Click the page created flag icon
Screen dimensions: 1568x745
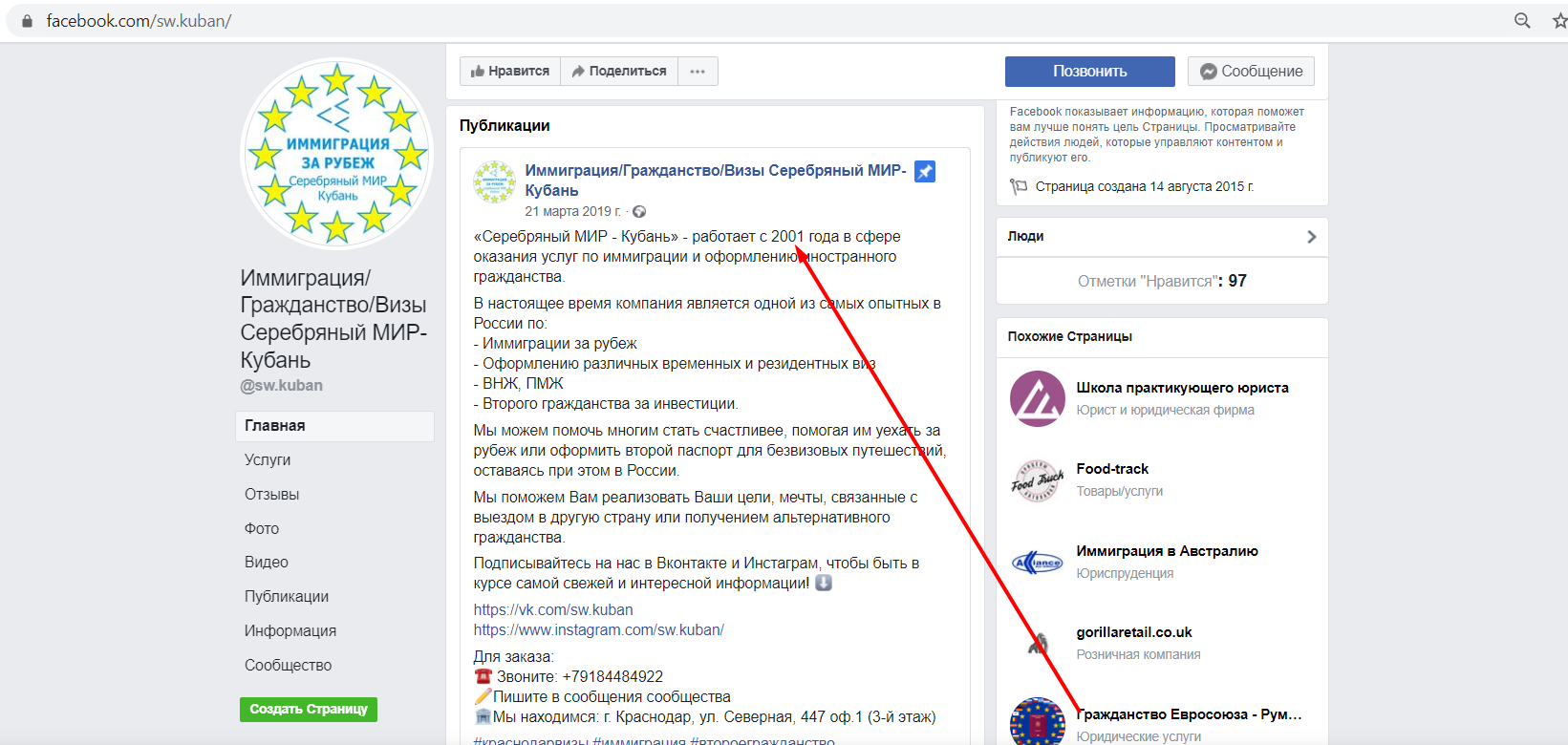click(x=1019, y=186)
